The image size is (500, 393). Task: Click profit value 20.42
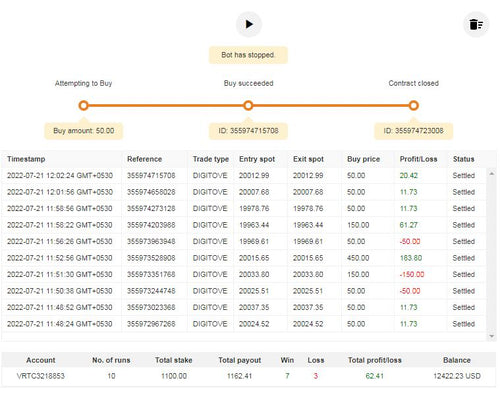click(x=408, y=176)
